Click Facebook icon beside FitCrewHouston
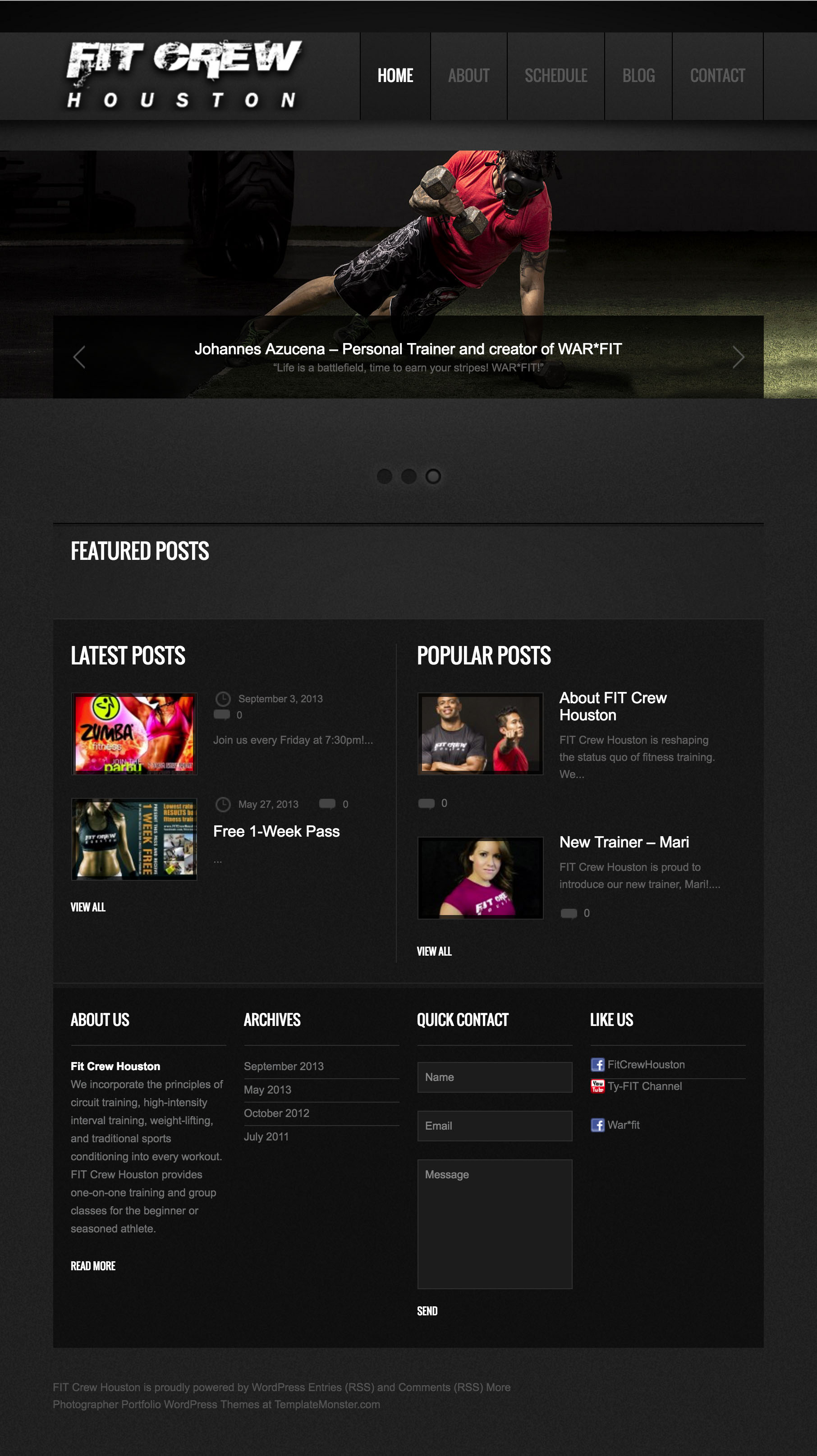The width and height of the screenshot is (817, 1456). (x=597, y=1065)
